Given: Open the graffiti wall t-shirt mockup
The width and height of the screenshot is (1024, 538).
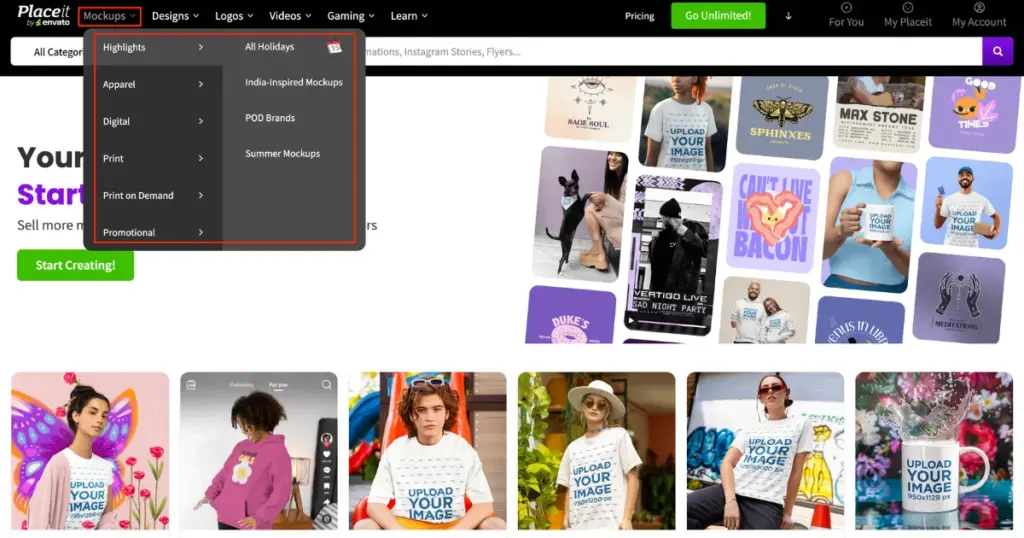Looking at the screenshot, I should pos(765,451).
